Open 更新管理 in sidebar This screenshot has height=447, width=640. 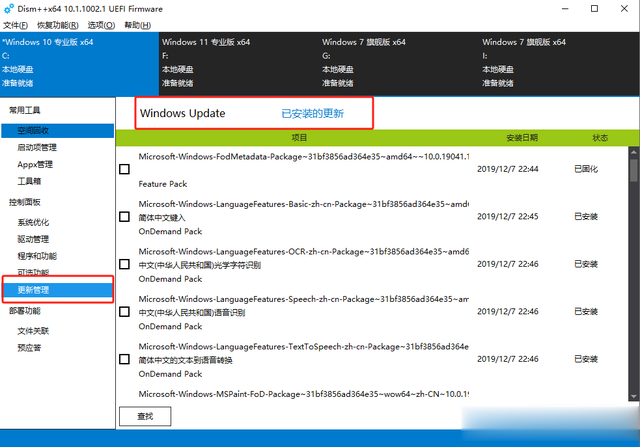point(58,290)
